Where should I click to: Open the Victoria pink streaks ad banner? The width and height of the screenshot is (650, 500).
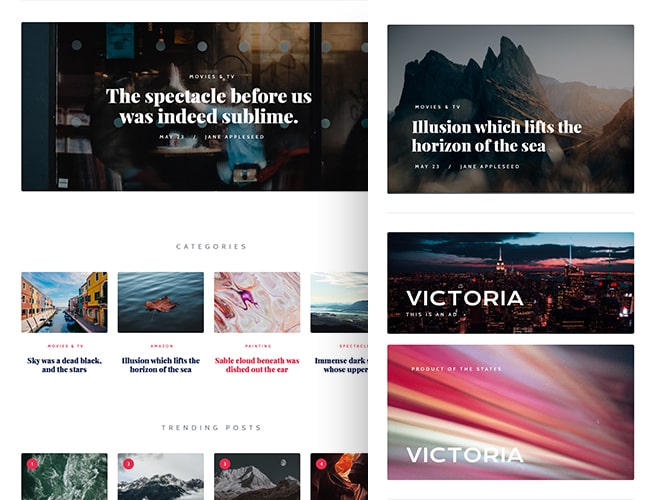click(x=511, y=412)
